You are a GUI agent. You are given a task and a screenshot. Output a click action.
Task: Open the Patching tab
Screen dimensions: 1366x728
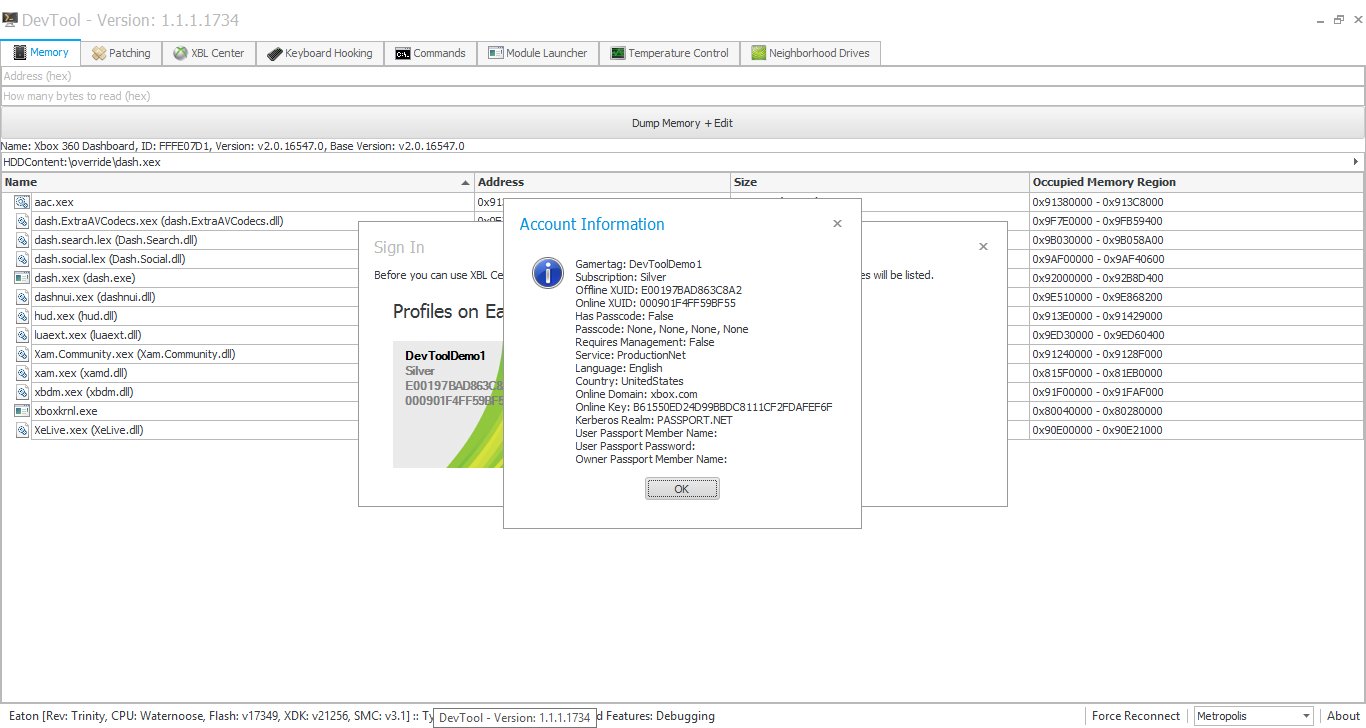121,53
